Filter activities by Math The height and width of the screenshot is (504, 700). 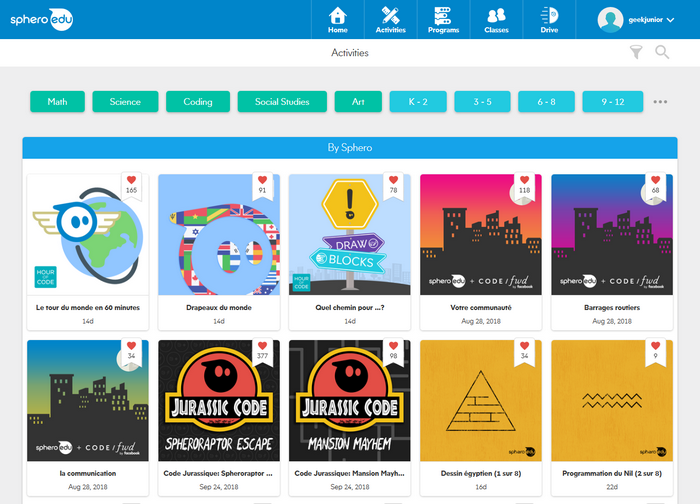58,102
